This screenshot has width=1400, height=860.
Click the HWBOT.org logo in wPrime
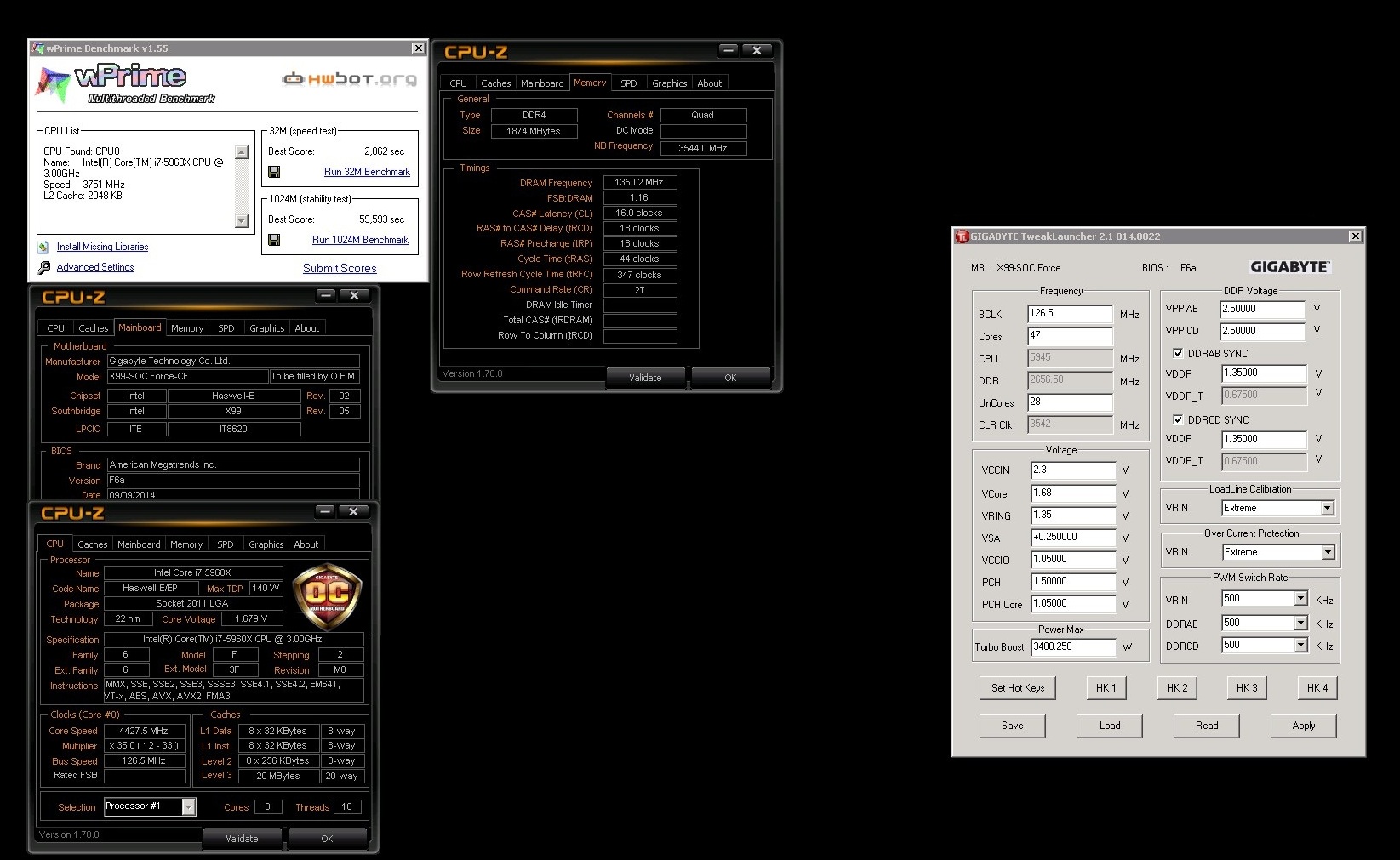350,79
